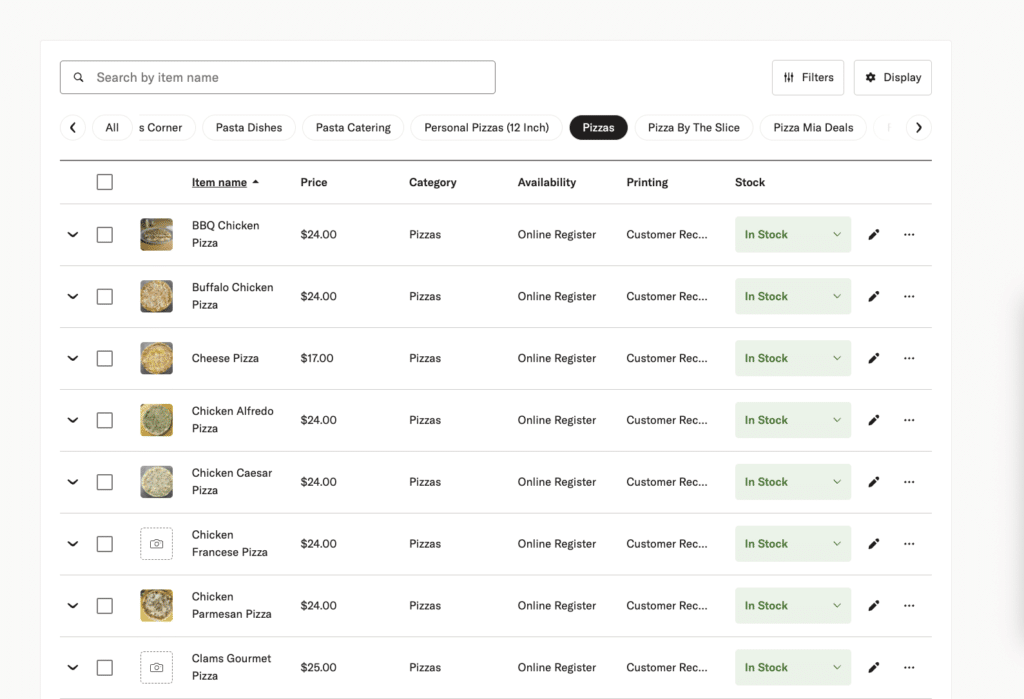Open three-dot menu for Chicken Parmesan Pizza
1024x699 pixels.
[x=909, y=606]
